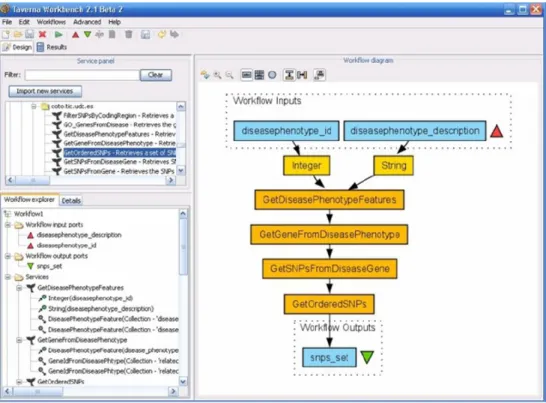
Task: Click the GetOrderedSNPs diagram node
Action: (329, 304)
